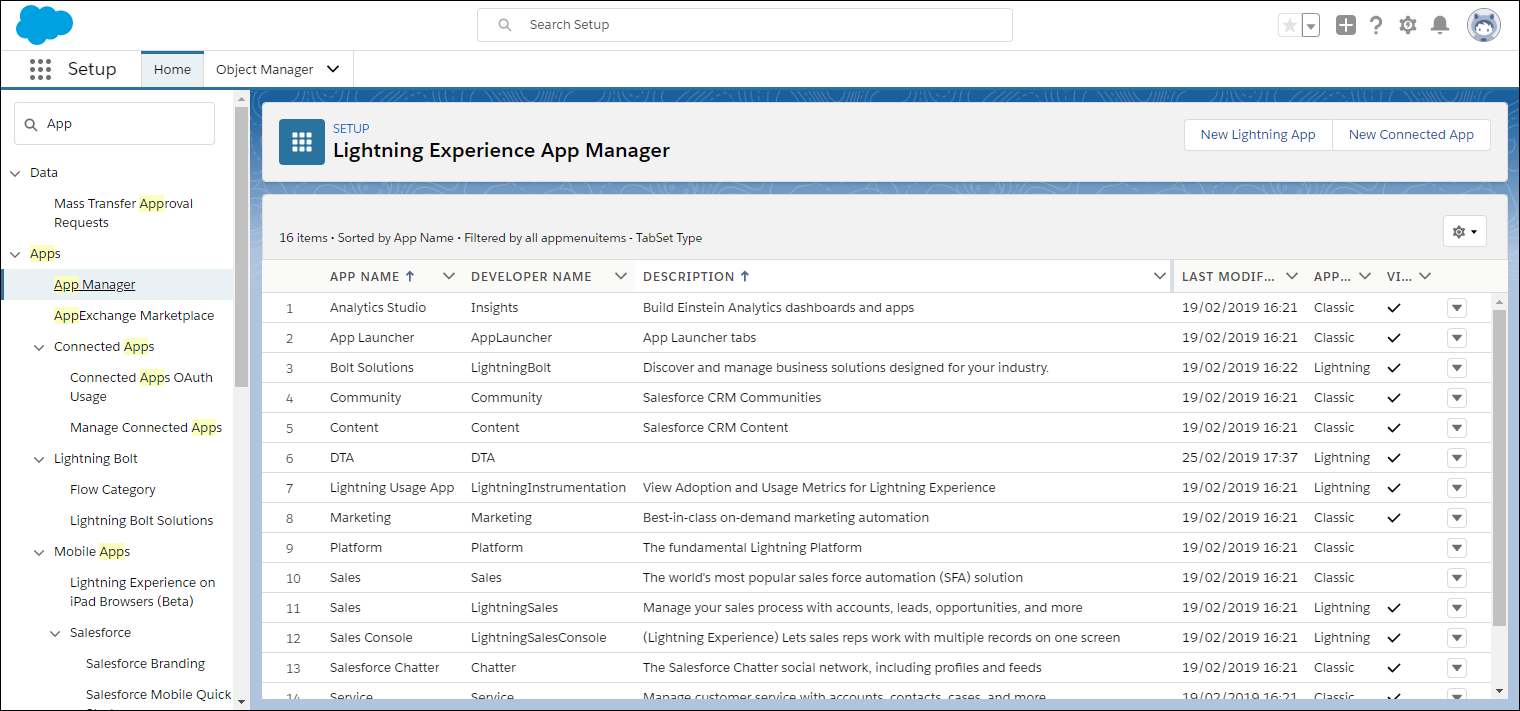The image size is (1520, 711).
Task: Open the App Launcher grid icon
Action: 40,69
